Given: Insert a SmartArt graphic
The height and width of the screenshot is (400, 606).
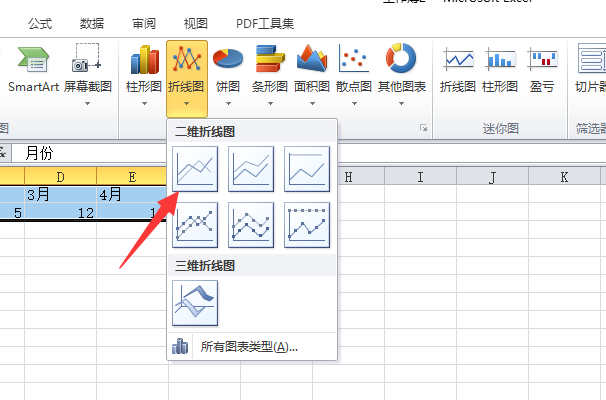Looking at the screenshot, I should point(33,70).
